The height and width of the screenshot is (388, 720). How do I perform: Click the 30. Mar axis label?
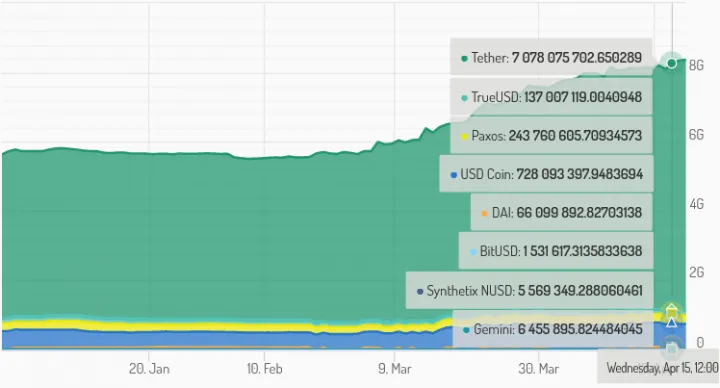tap(539, 369)
